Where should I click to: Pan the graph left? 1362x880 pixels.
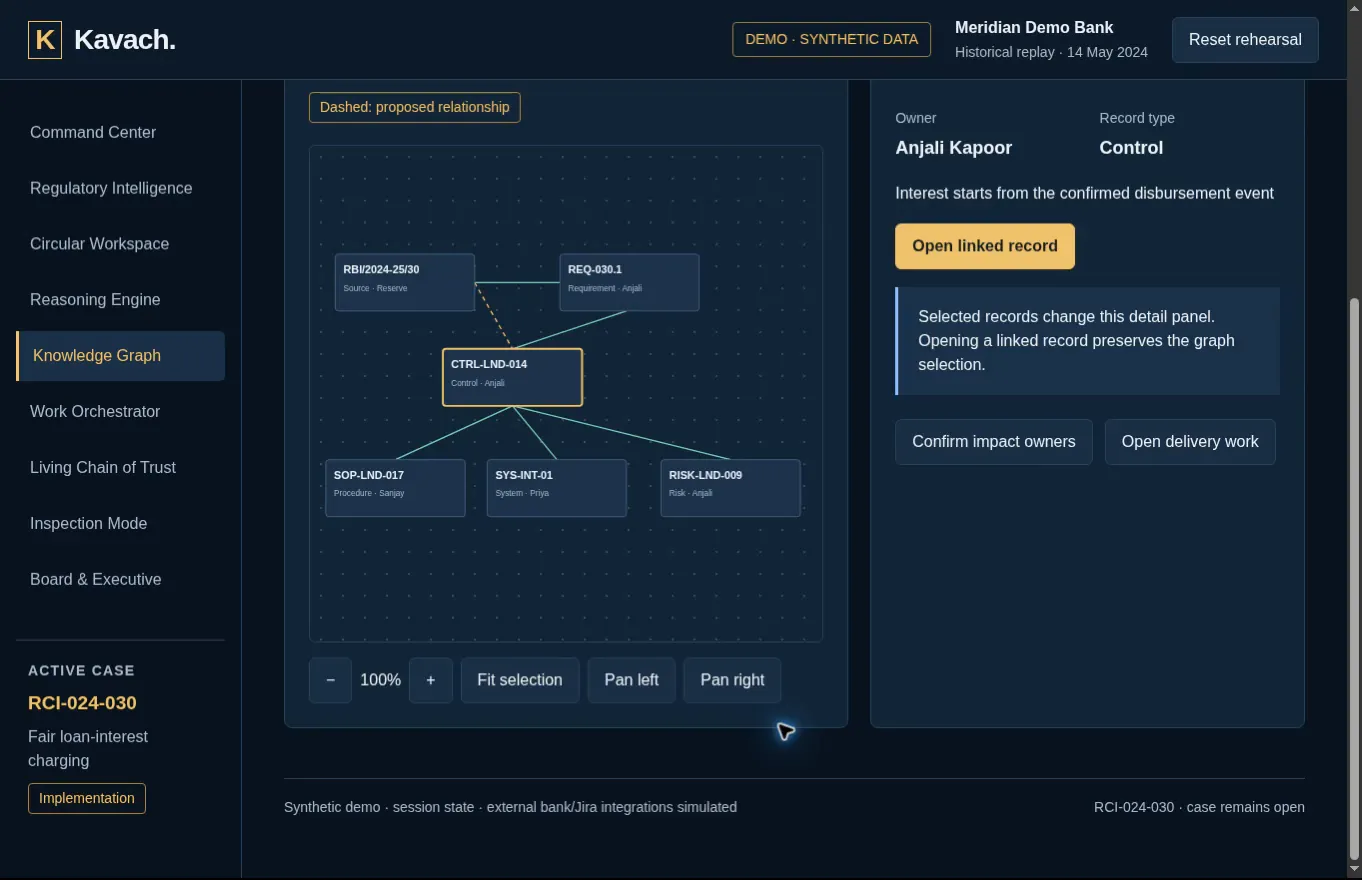pos(631,680)
